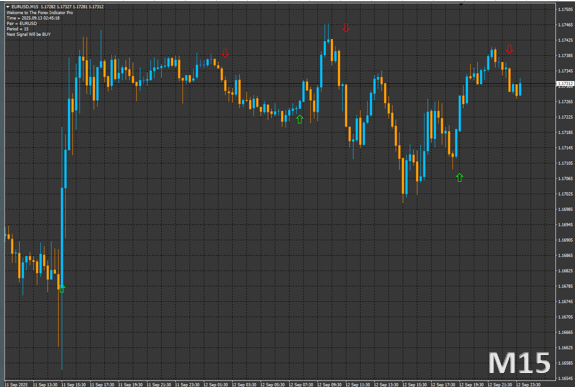The height and width of the screenshot is (387, 575).
Task: Click the 'Welcome to The Forex Indicator Pro' line
Action: click(x=40, y=12)
